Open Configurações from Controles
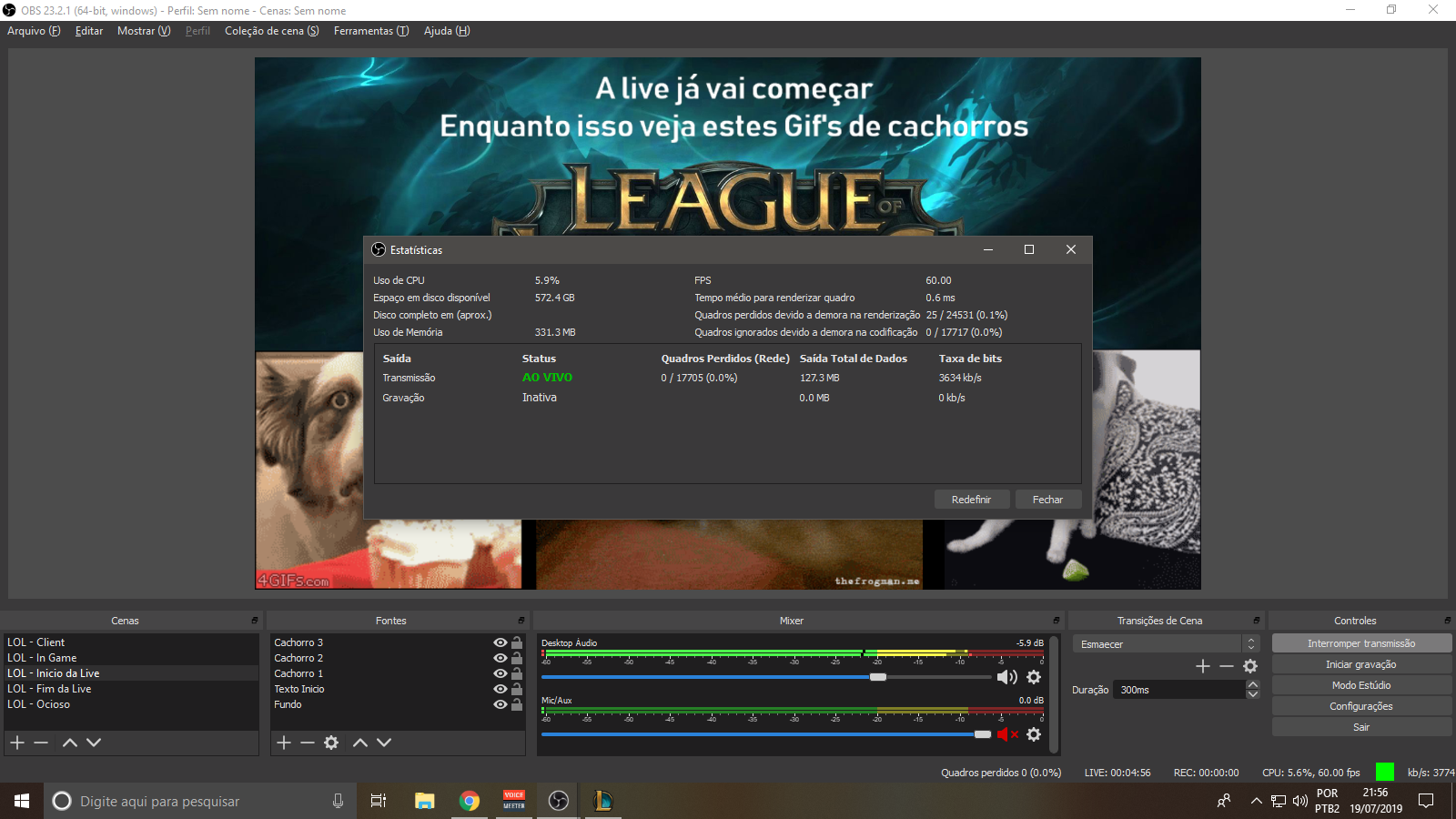Screen dimensions: 1456x819 [1361, 706]
